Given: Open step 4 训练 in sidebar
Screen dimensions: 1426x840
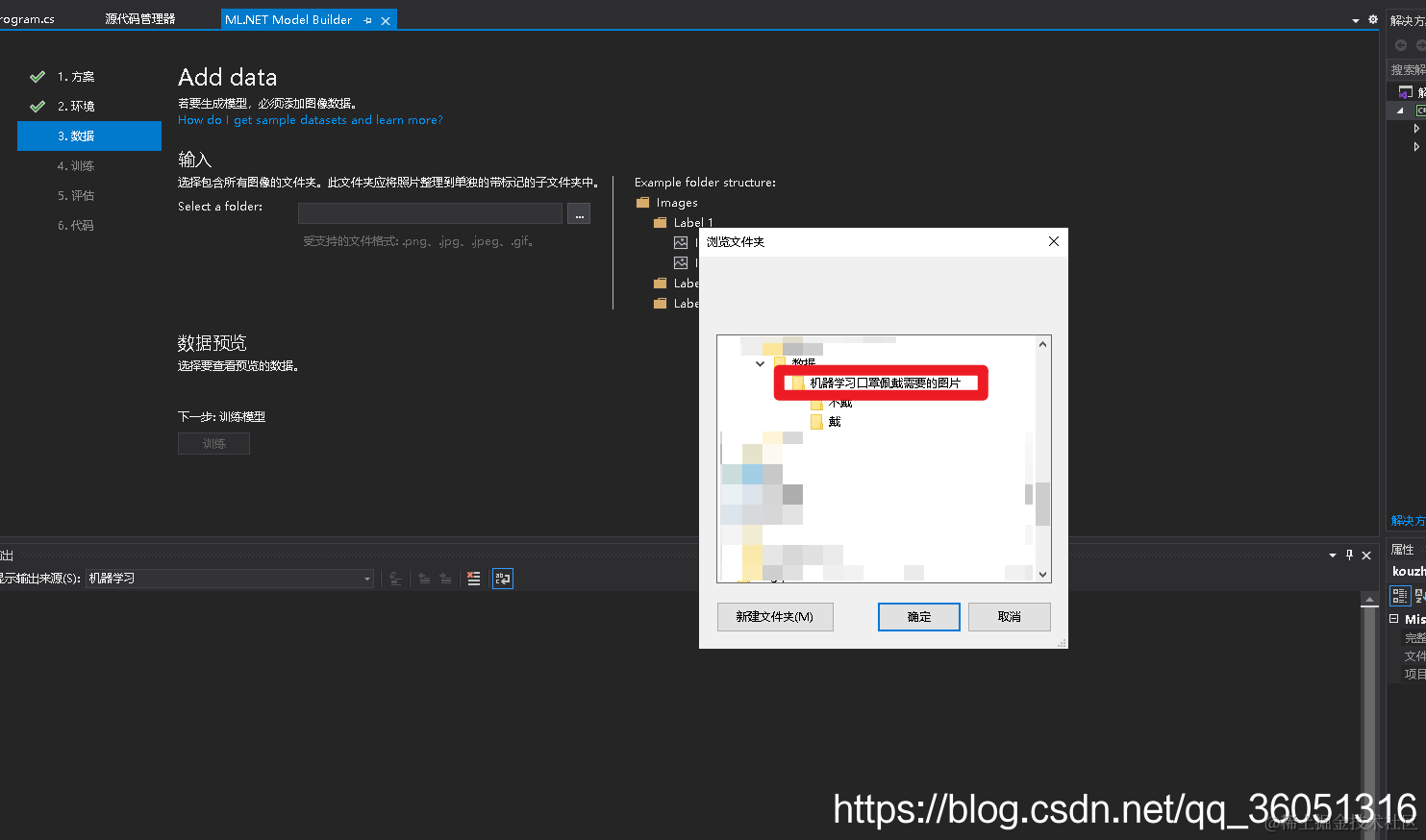Looking at the screenshot, I should (x=75, y=166).
